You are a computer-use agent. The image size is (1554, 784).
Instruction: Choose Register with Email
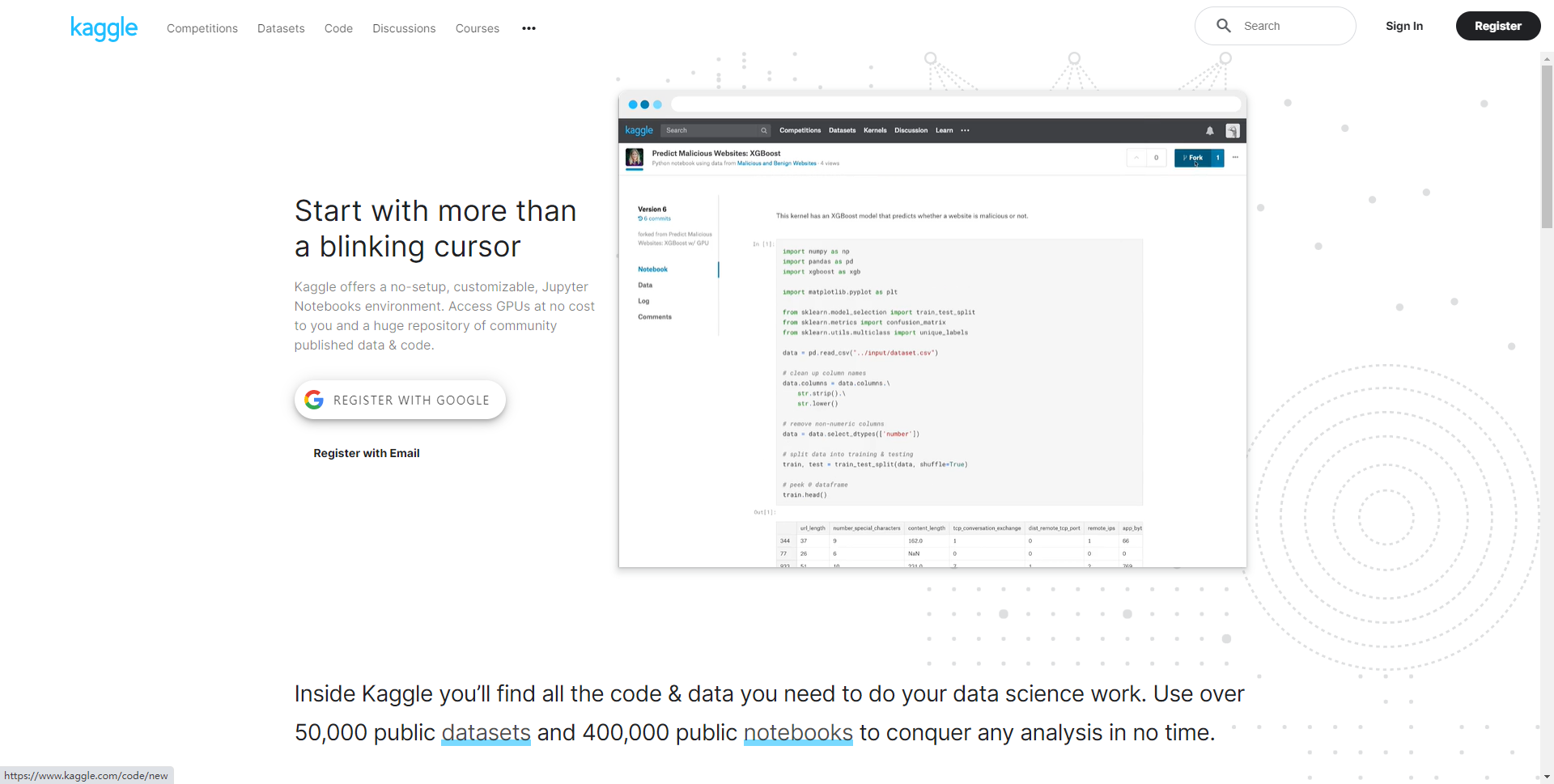pyautogui.click(x=367, y=453)
